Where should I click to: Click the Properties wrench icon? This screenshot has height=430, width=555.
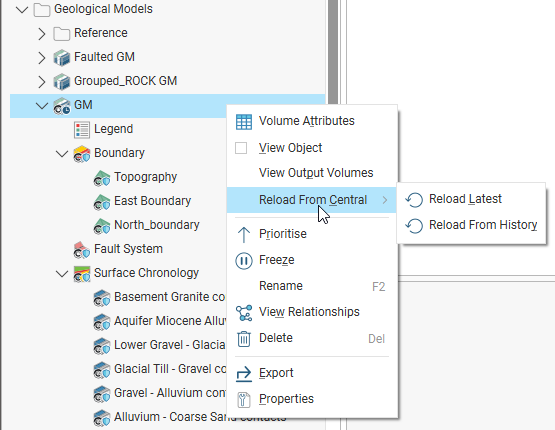(244, 400)
